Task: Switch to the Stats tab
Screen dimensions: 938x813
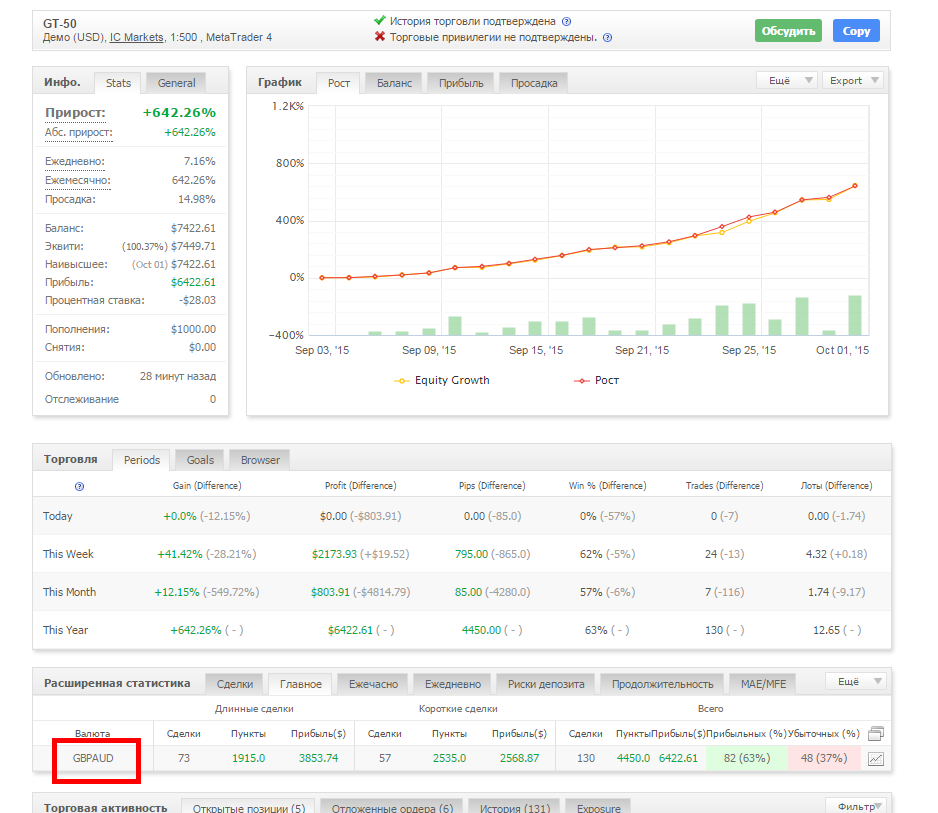Action: click(x=118, y=83)
